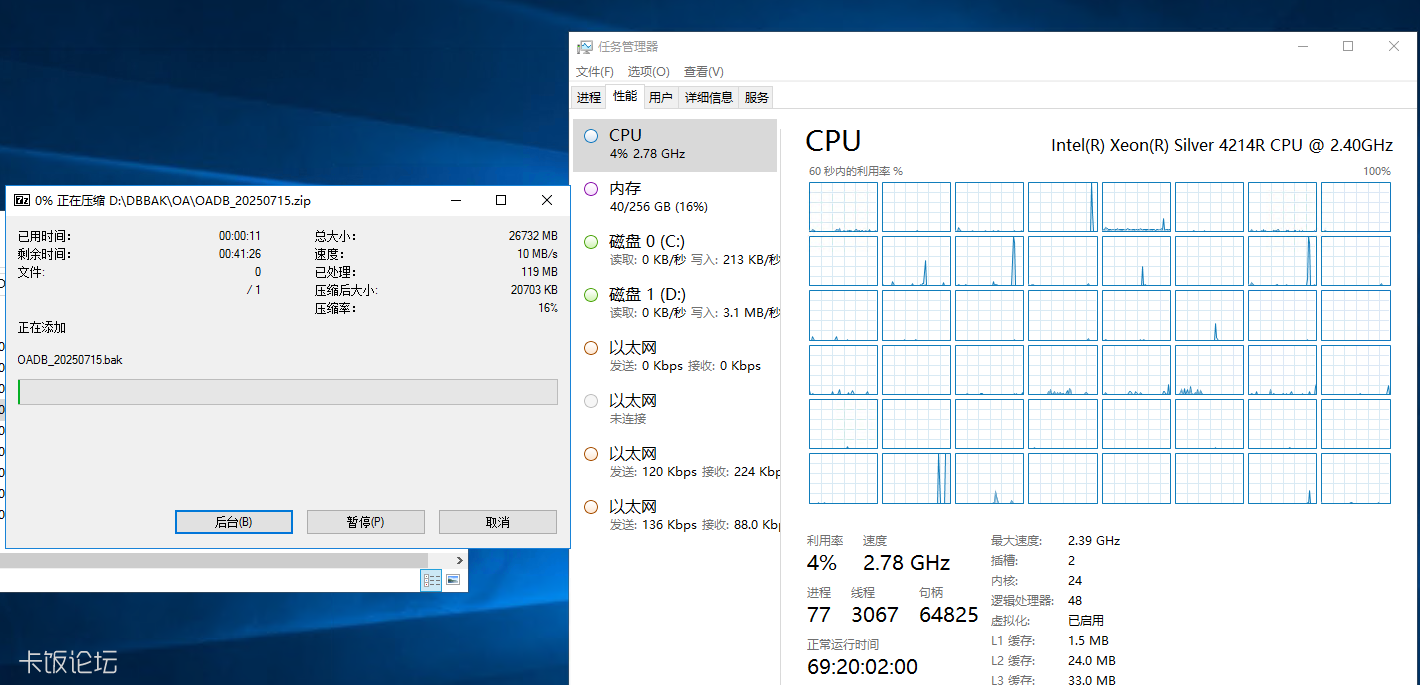Click the thread count 3067
The image size is (1420, 685).
(x=875, y=614)
